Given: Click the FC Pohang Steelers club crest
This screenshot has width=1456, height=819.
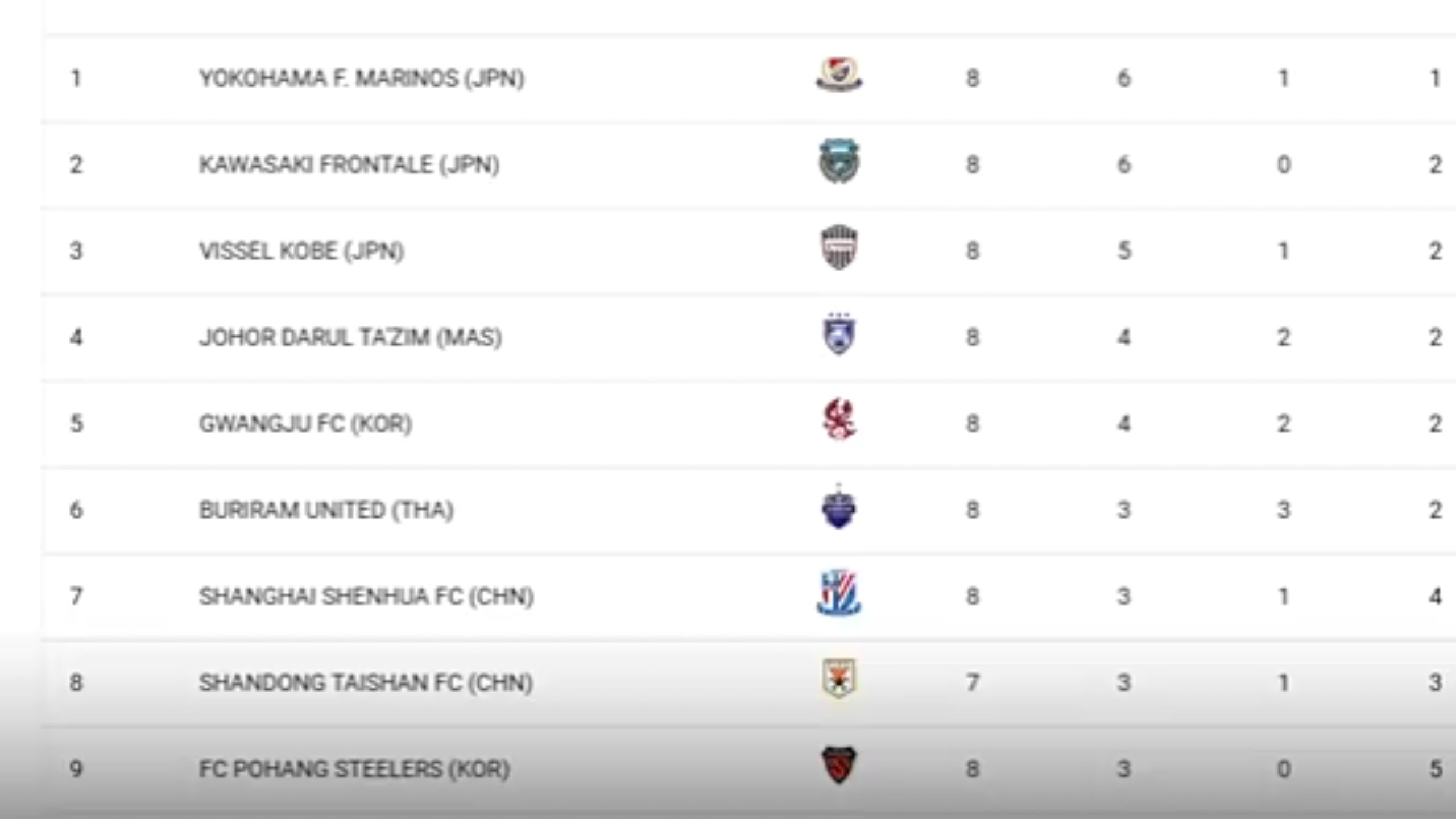Looking at the screenshot, I should (839, 766).
